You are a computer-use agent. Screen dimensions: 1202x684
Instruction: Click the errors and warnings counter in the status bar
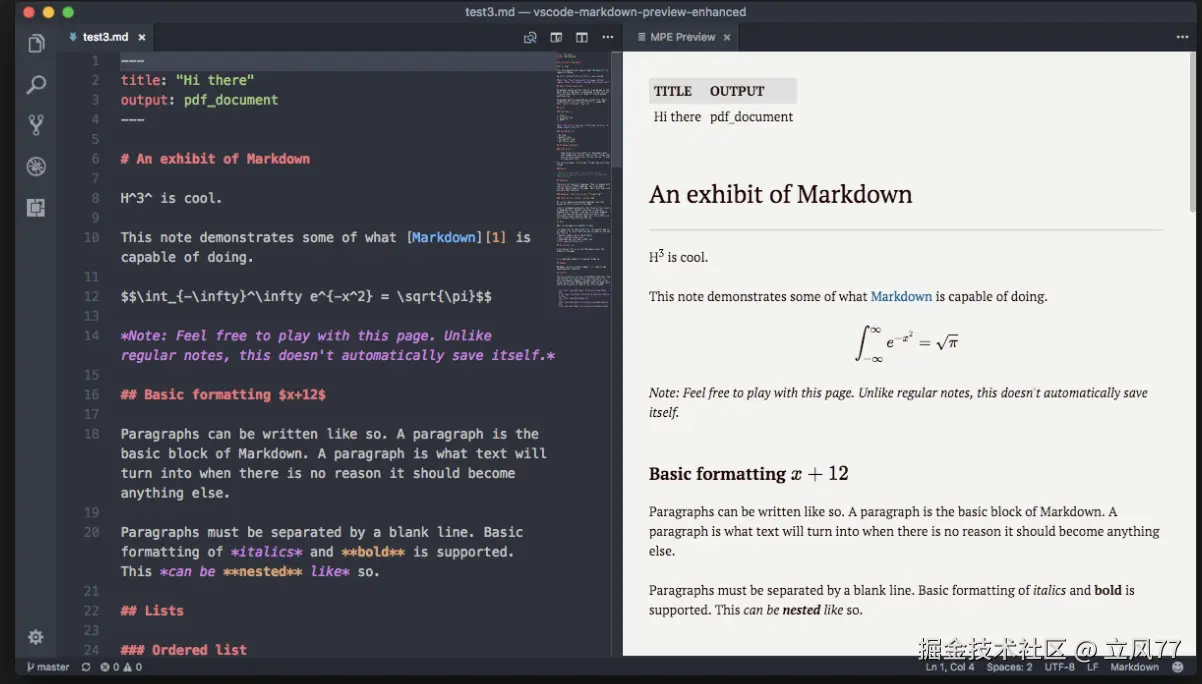click(121, 667)
